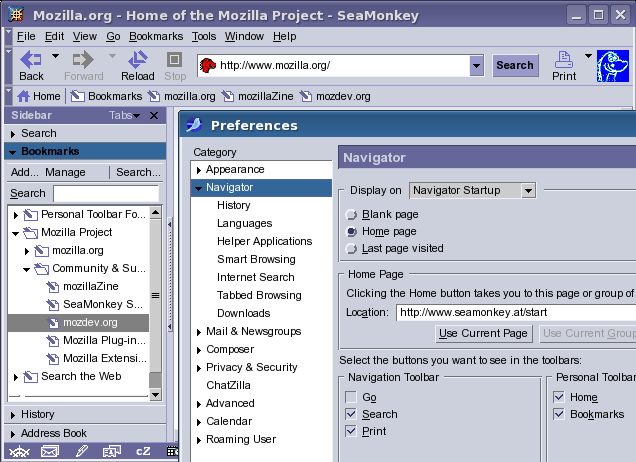Open Mail & Newsgroups via envelope icon
This screenshot has width=636, height=462.
(x=50, y=451)
